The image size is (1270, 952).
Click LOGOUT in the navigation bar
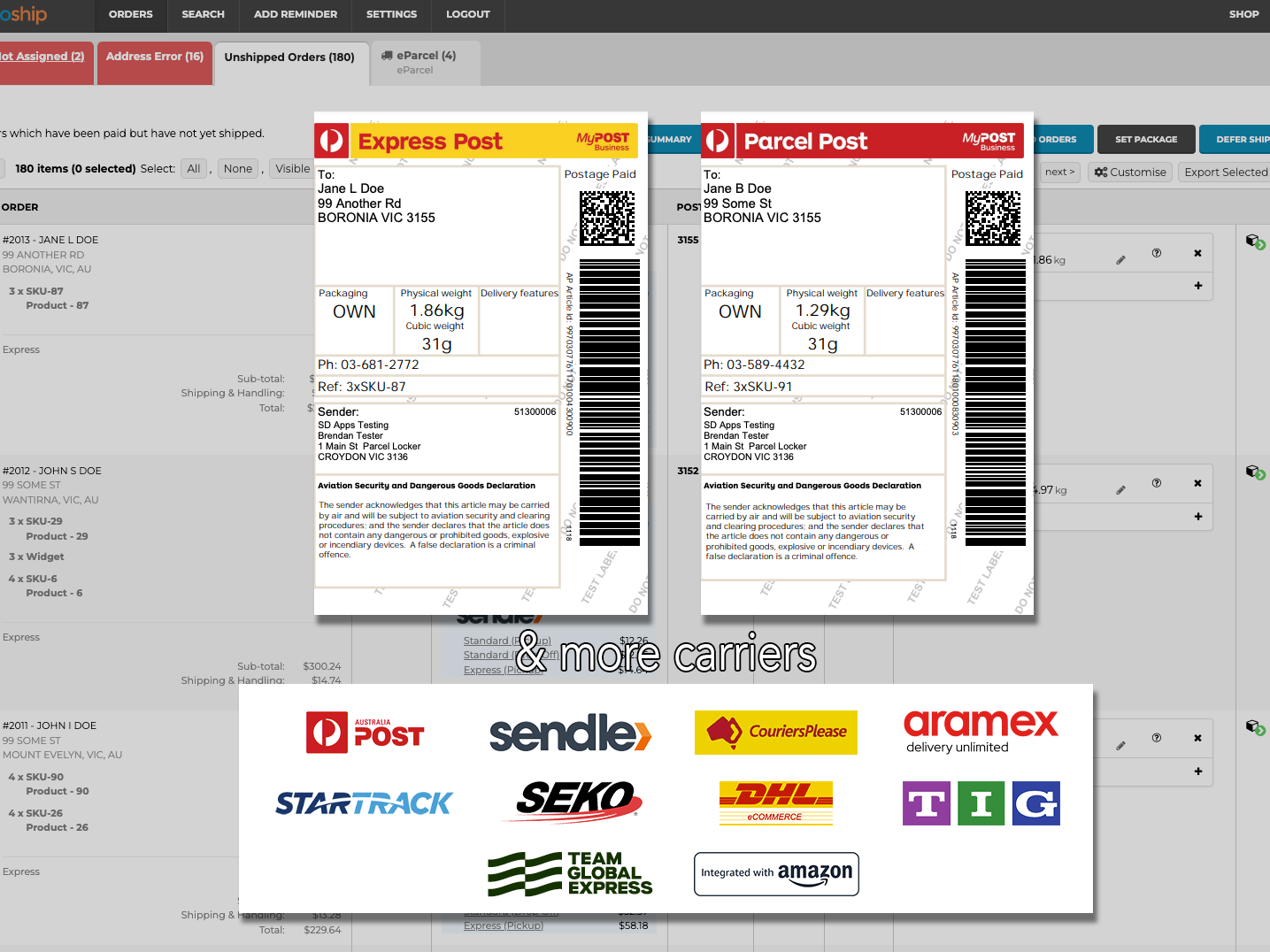468,14
